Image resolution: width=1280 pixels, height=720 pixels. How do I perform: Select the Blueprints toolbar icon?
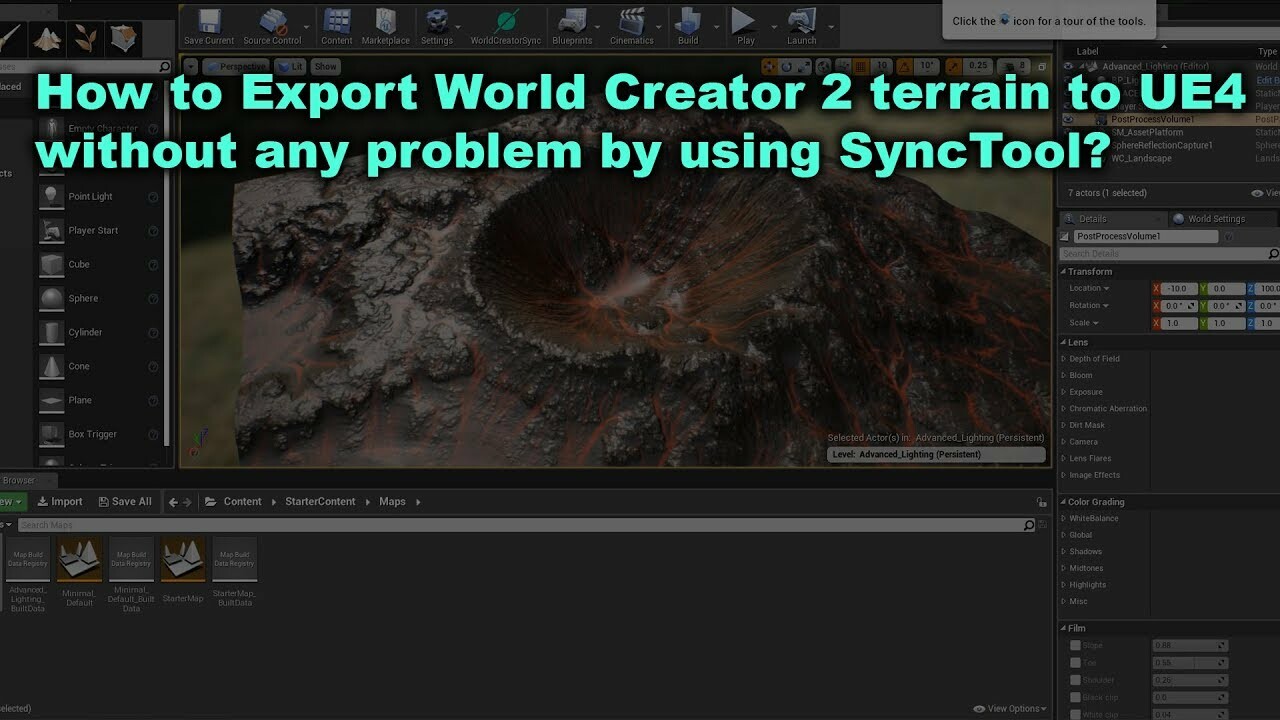coord(573,22)
